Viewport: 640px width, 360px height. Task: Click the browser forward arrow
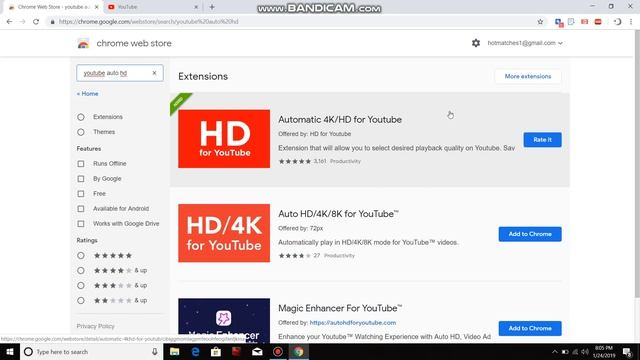(22, 22)
